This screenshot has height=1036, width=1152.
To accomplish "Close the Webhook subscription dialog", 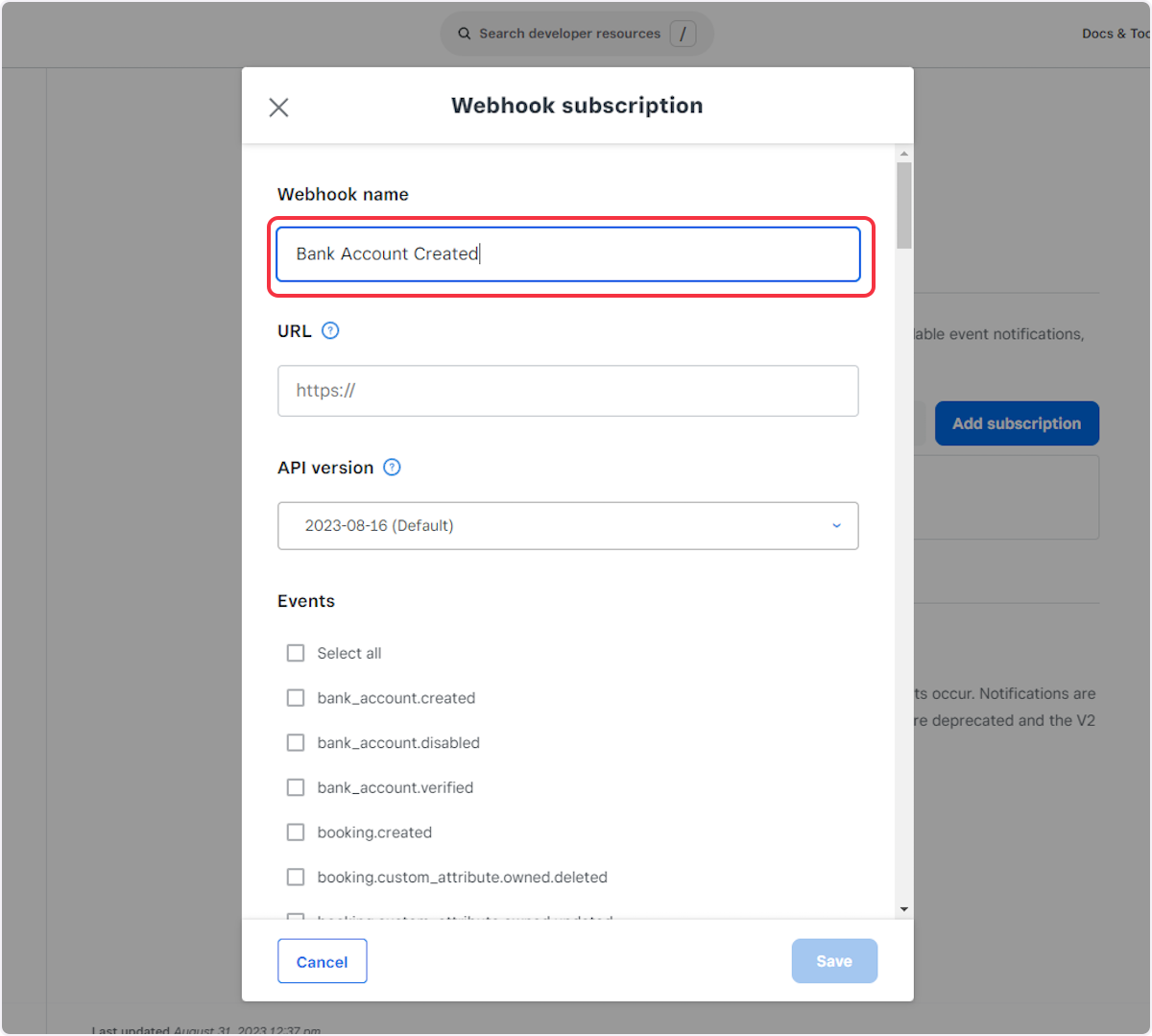I will pos(278,108).
